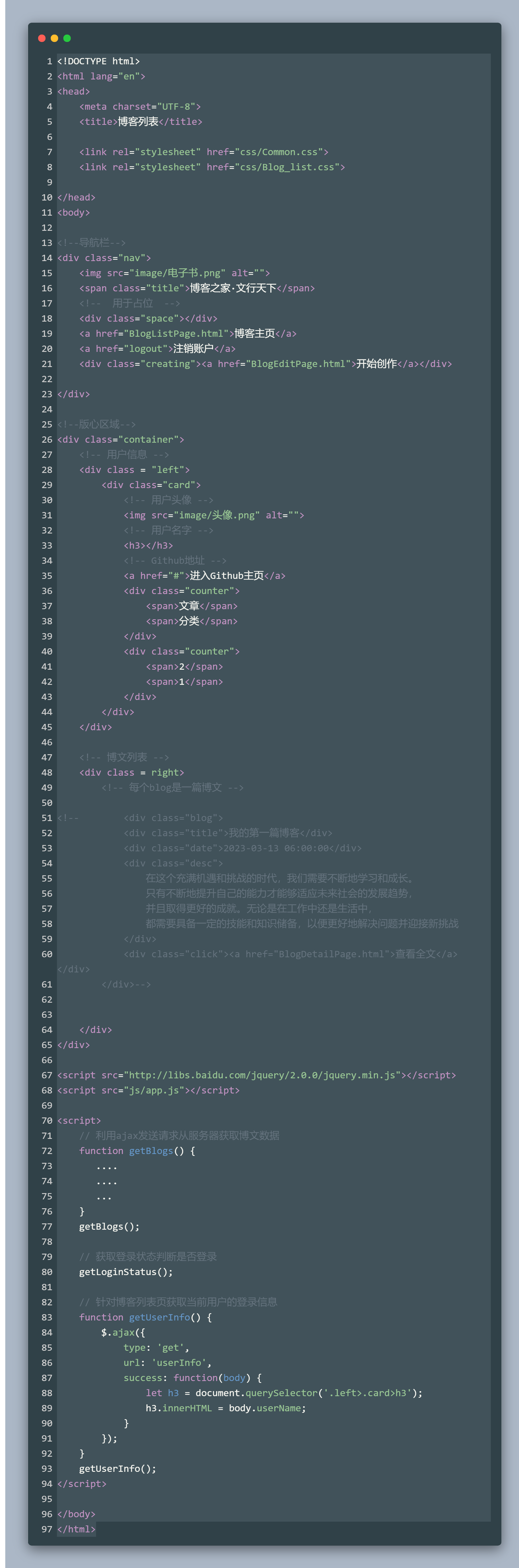Click the 开始创作 link text

pos(376,364)
